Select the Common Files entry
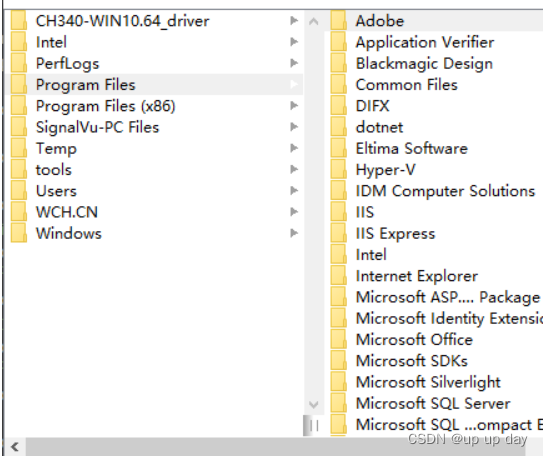 407,85
